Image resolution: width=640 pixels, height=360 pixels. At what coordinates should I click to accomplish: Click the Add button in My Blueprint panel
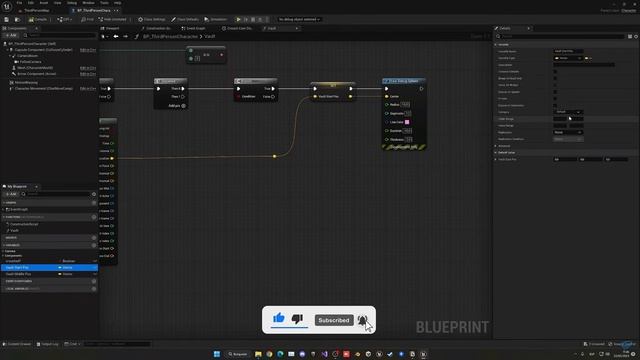pos(11,194)
